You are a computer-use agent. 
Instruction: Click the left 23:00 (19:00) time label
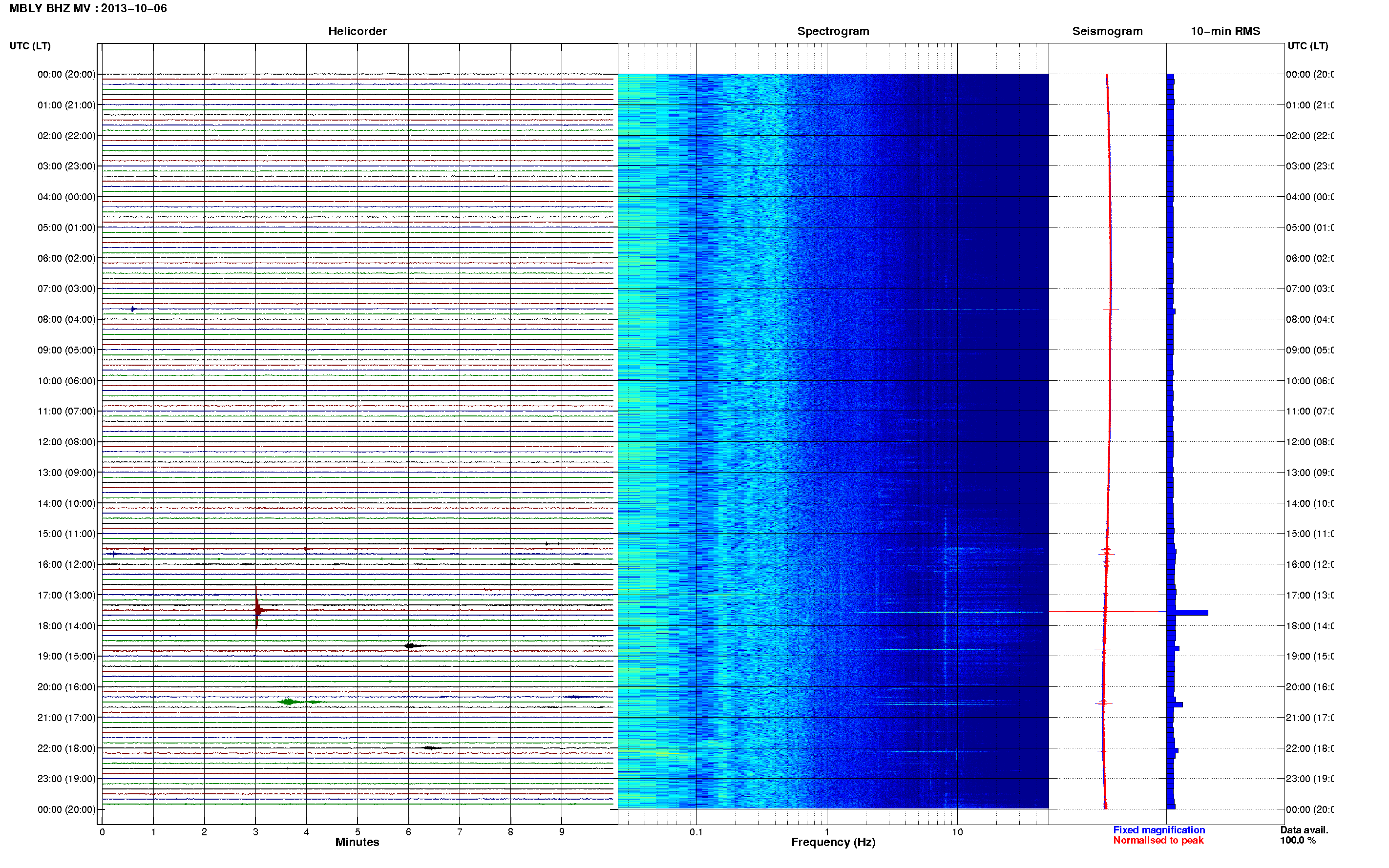tap(66, 779)
